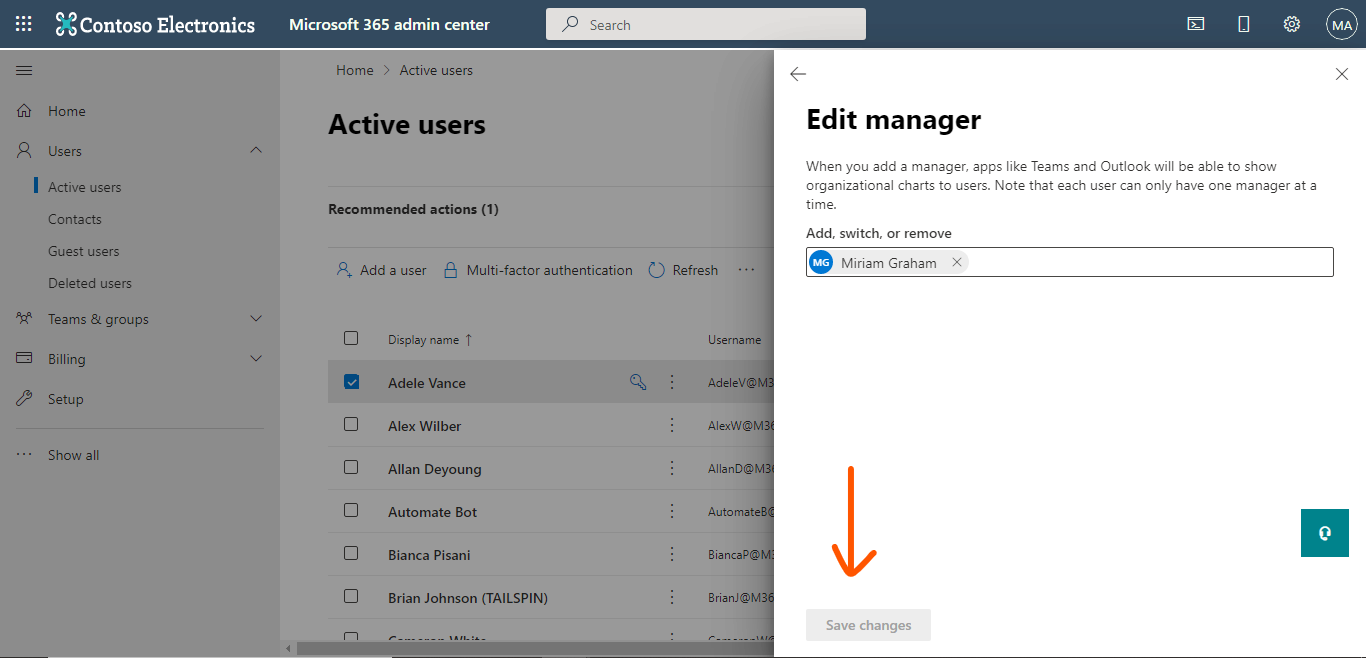Viewport: 1366px width, 658px height.
Task: Expand the Billing section
Action: pyautogui.click(x=256, y=358)
